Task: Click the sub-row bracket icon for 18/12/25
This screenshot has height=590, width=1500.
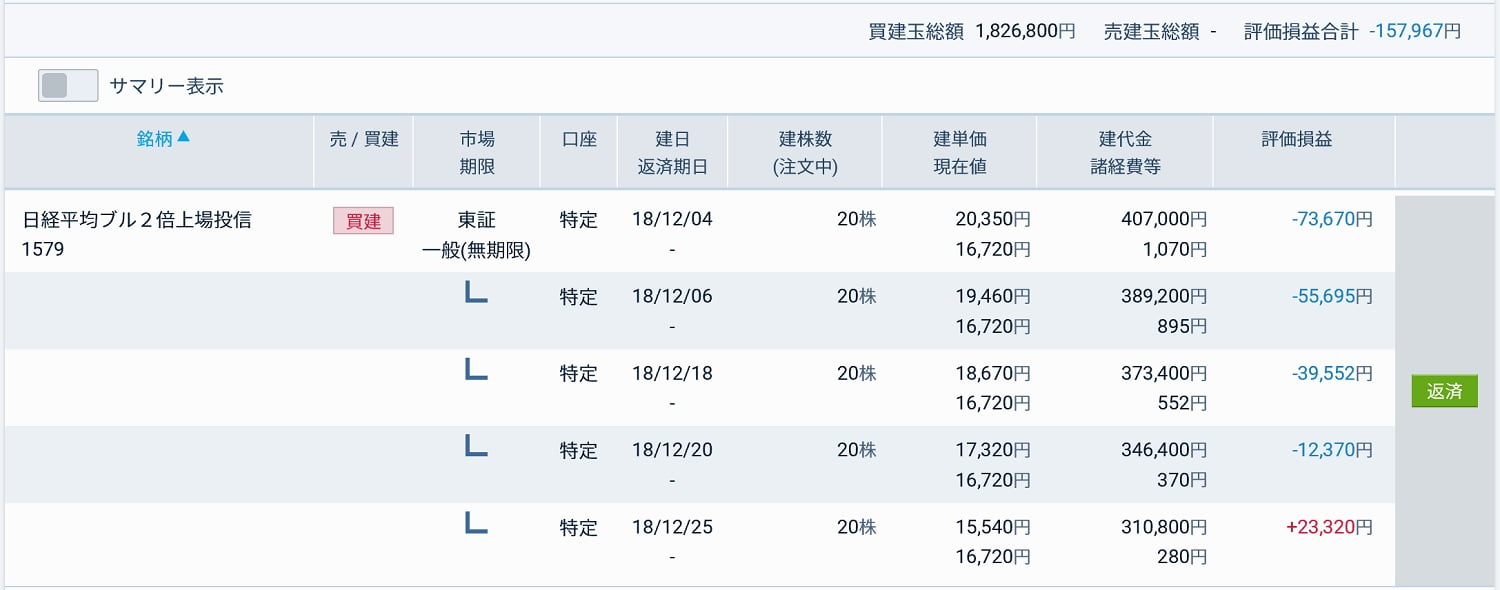Action: 476,523
